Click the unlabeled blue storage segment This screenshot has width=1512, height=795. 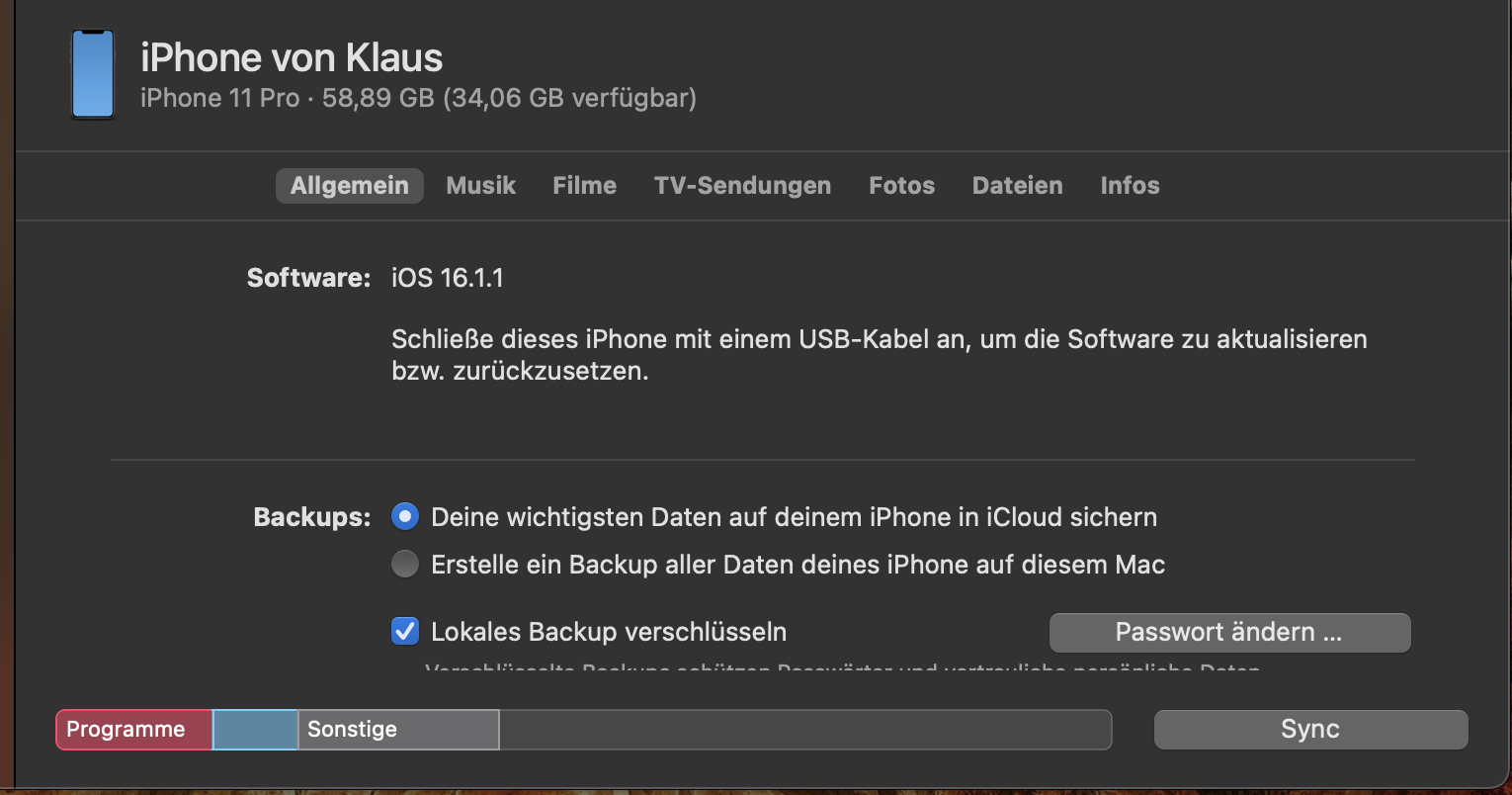coord(255,730)
